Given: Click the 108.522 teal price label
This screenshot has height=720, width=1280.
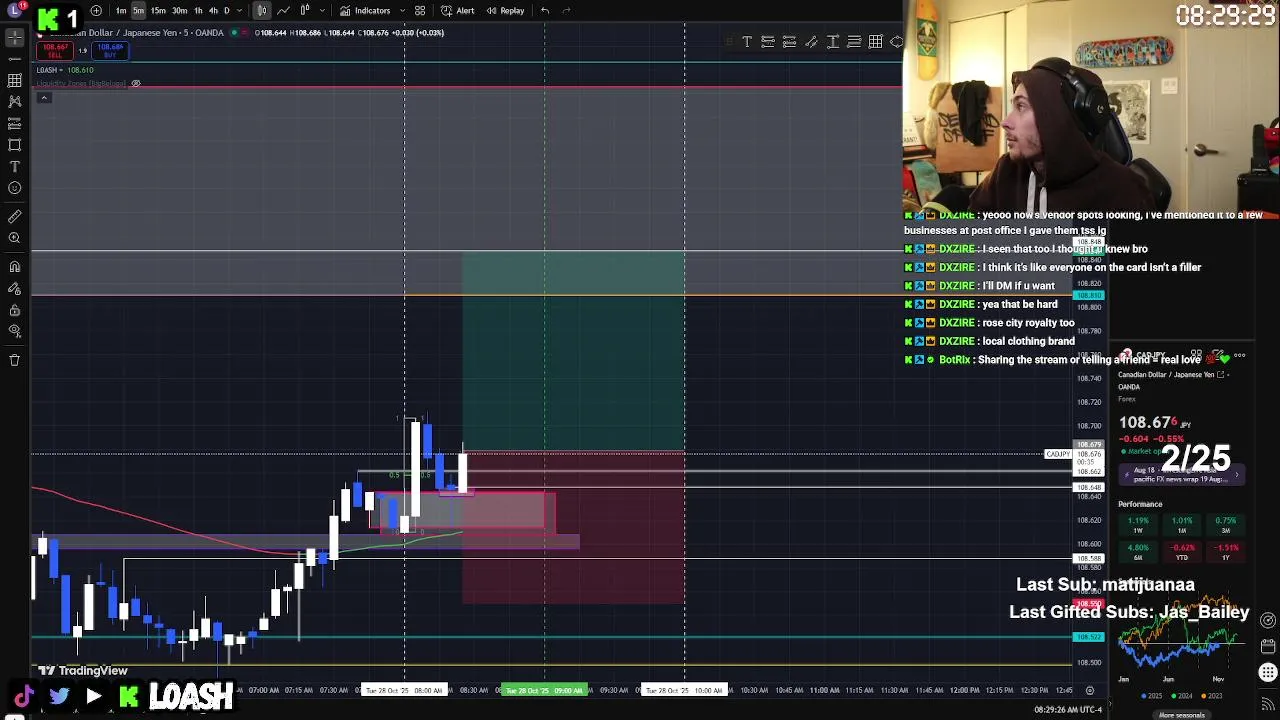Looking at the screenshot, I should pyautogui.click(x=1089, y=637).
